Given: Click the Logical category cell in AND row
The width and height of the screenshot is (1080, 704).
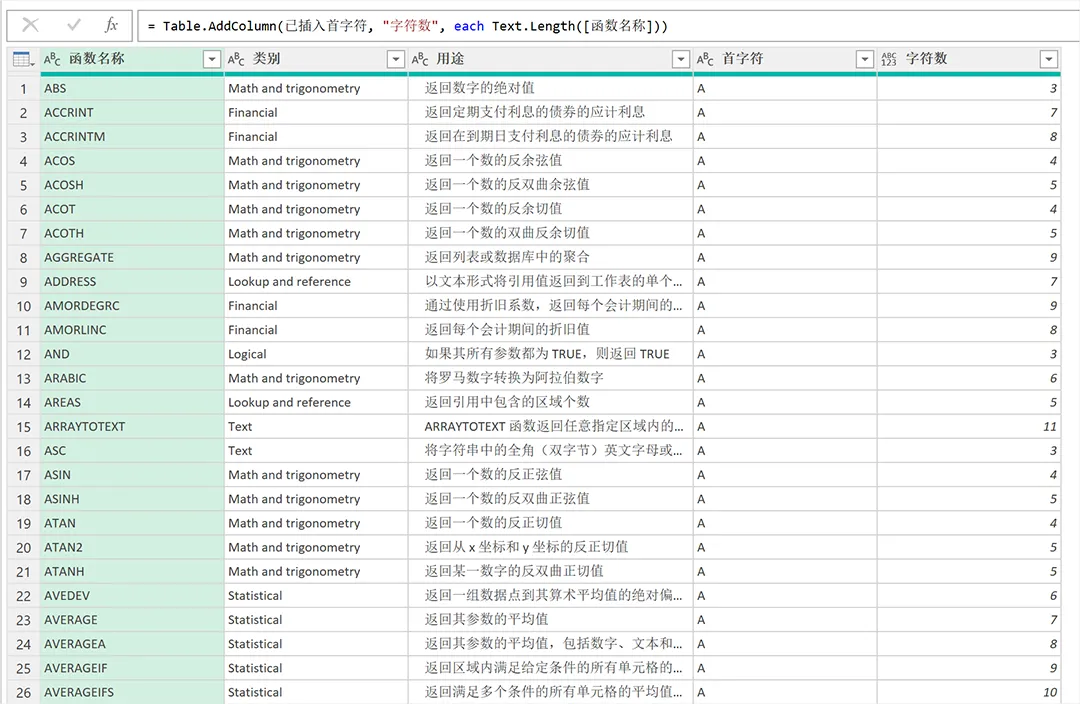Looking at the screenshot, I should click(x=316, y=354).
